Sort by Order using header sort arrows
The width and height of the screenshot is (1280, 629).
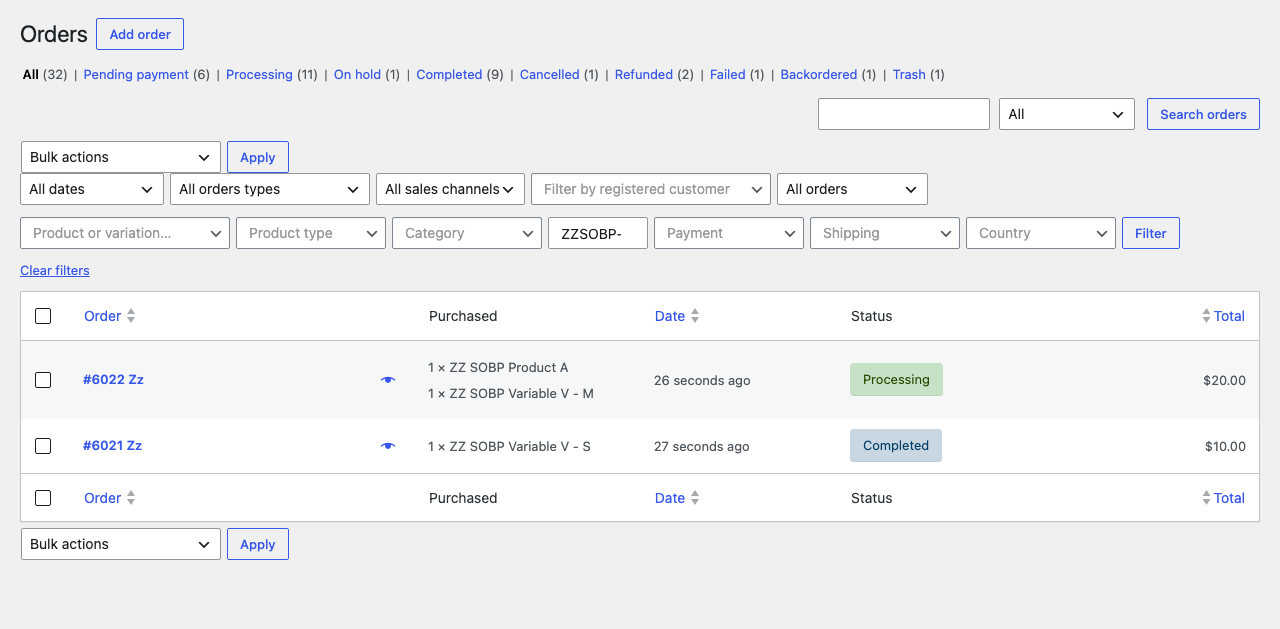[x=131, y=316]
